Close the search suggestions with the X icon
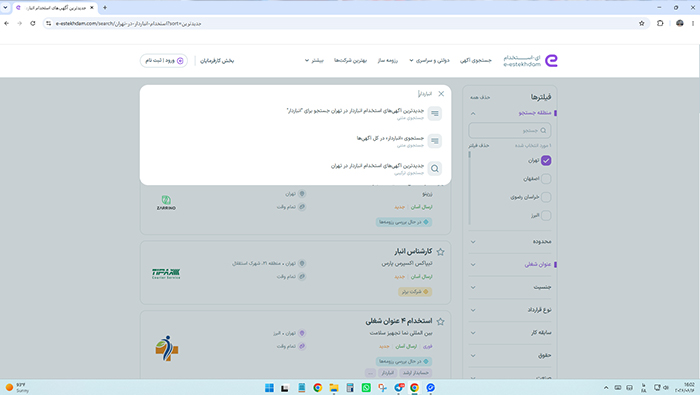 tap(441, 94)
